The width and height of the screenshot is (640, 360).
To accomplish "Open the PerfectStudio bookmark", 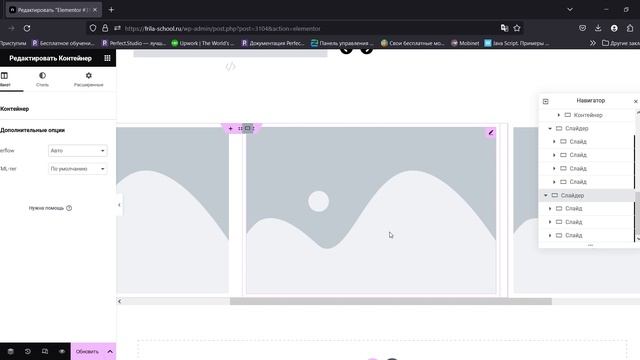I will pyautogui.click(x=133, y=43).
